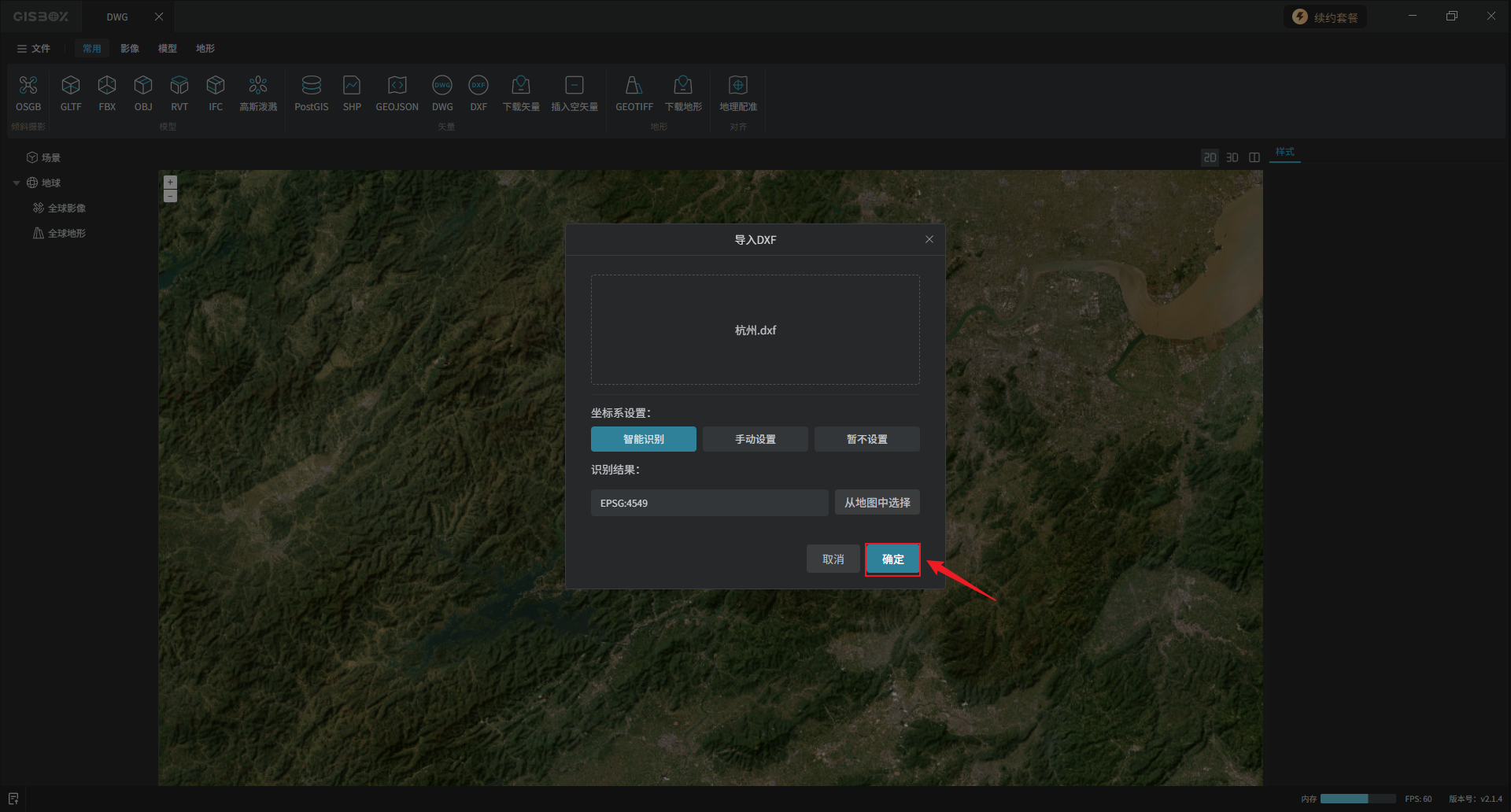Click the EPSG:4549 result field
Viewport: 1511px width, 812px height.
(708, 503)
